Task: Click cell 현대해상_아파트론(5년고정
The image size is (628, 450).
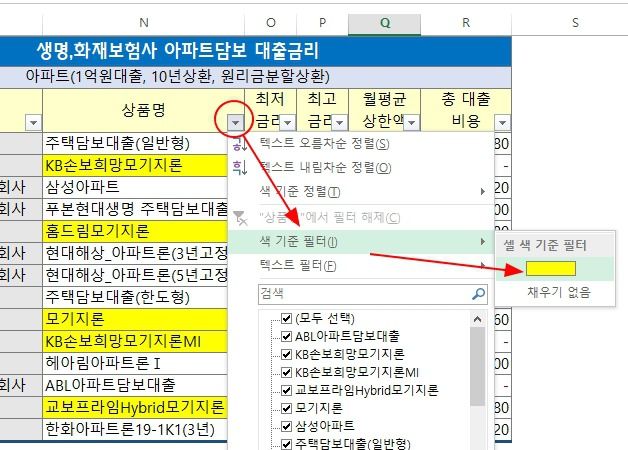Action: (135, 275)
